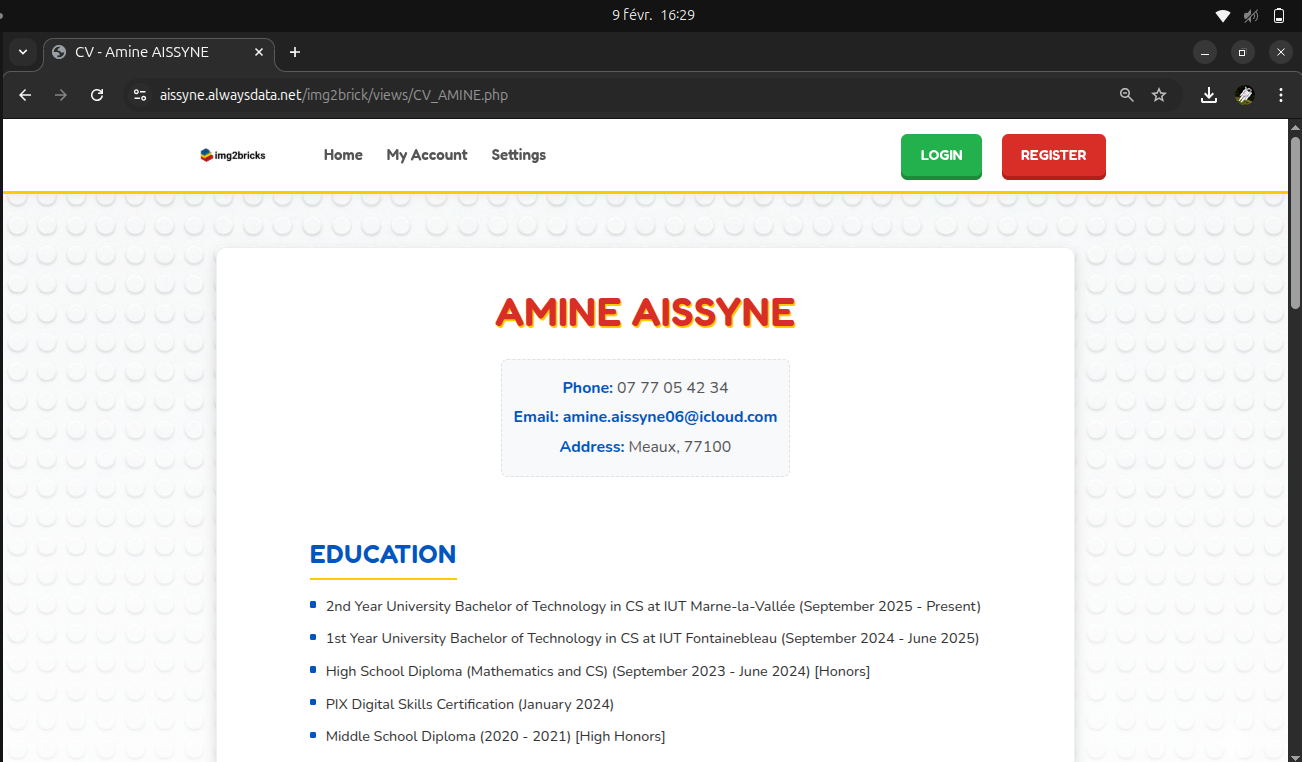Click the browser profile avatar icon
The width and height of the screenshot is (1302, 762).
1245,95
